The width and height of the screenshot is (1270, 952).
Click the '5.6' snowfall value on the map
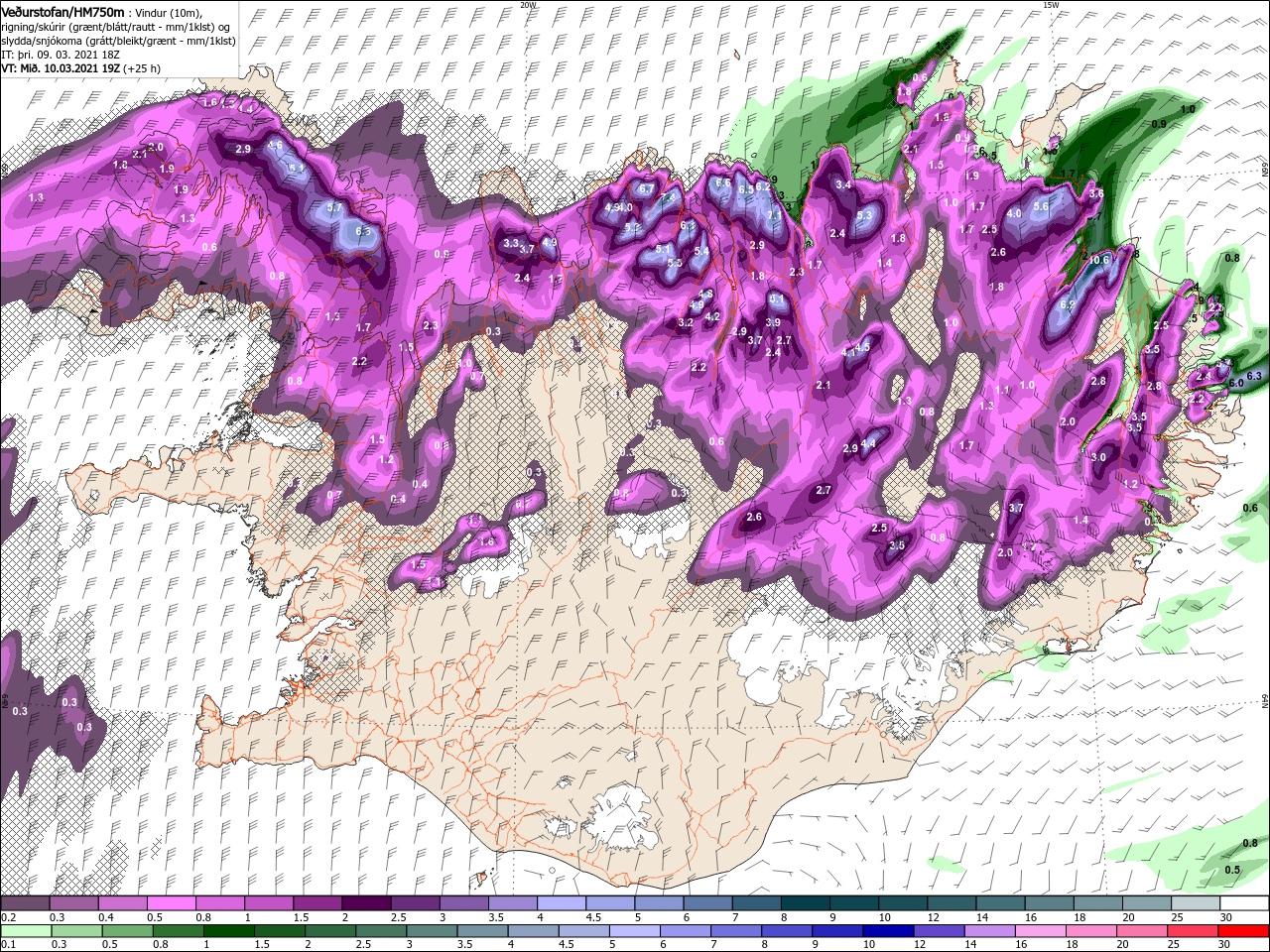pyautogui.click(x=1041, y=206)
